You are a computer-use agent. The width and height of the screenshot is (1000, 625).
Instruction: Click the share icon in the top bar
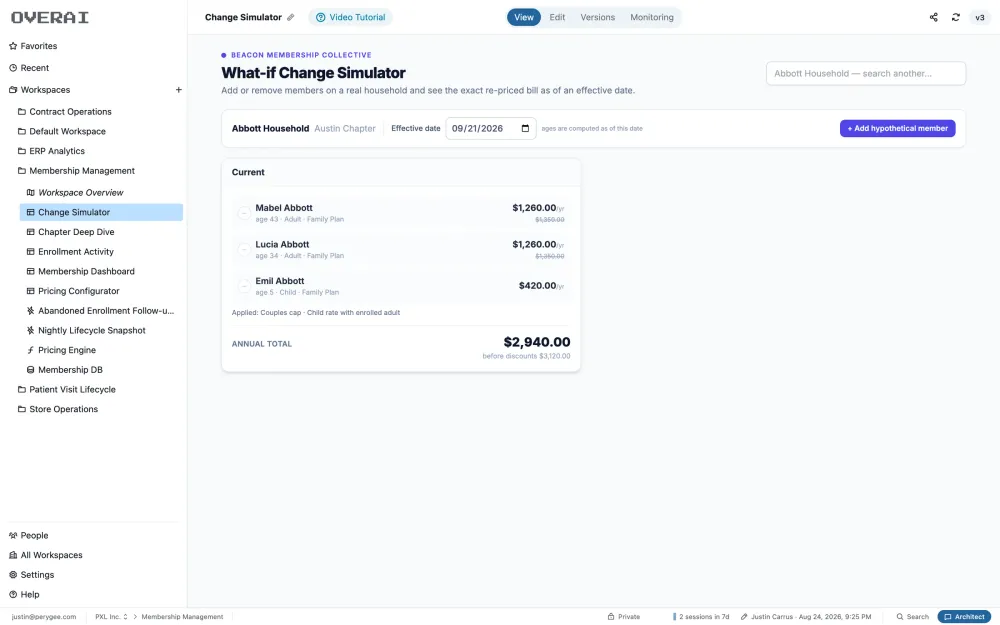pos(934,17)
